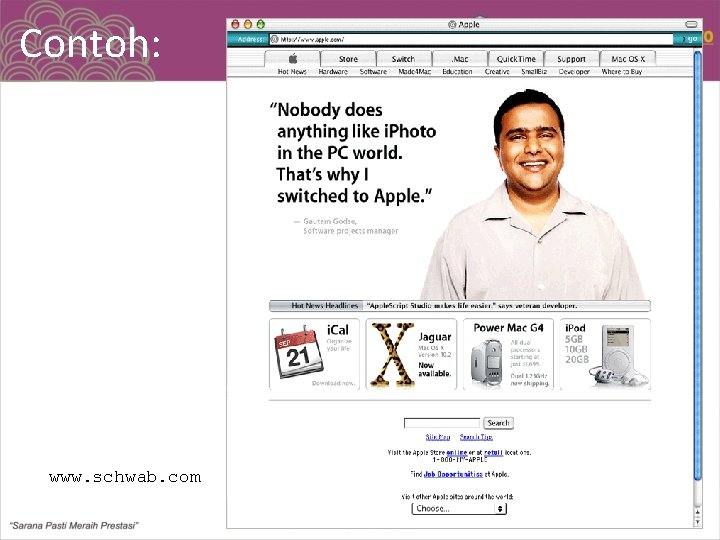
Task: Click the iCal calendar icon
Action: [x=298, y=352]
